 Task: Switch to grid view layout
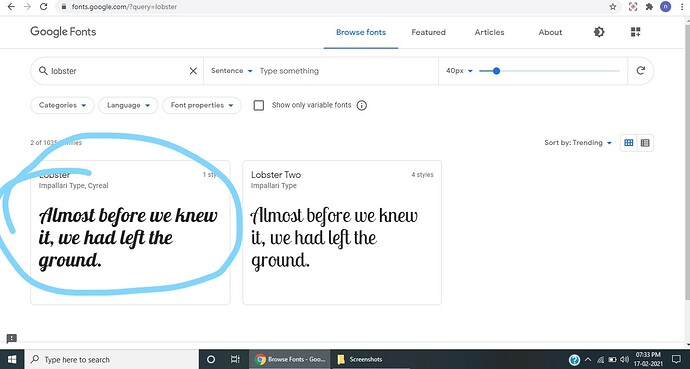629,142
